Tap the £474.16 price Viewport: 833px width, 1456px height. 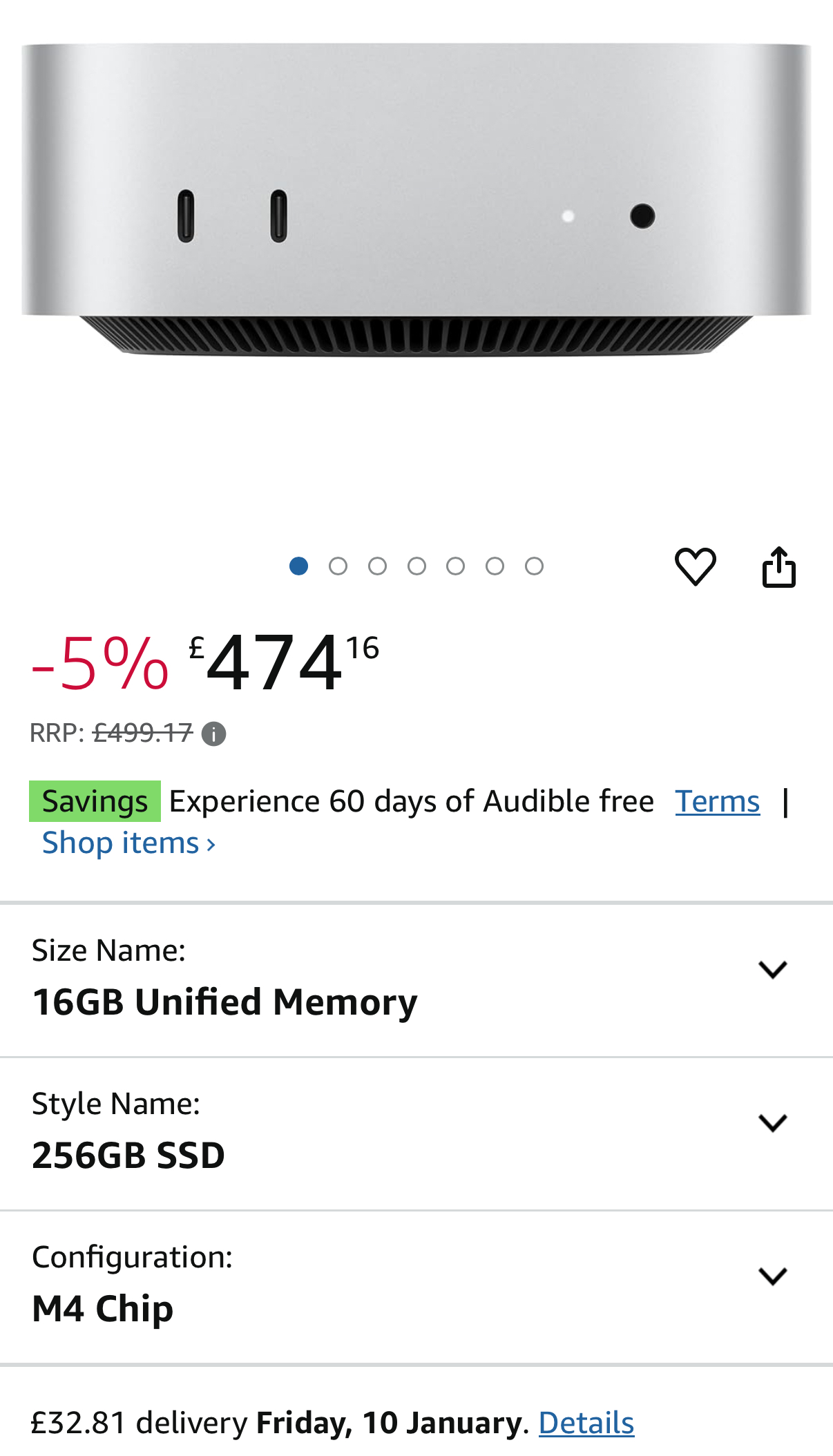283,663
